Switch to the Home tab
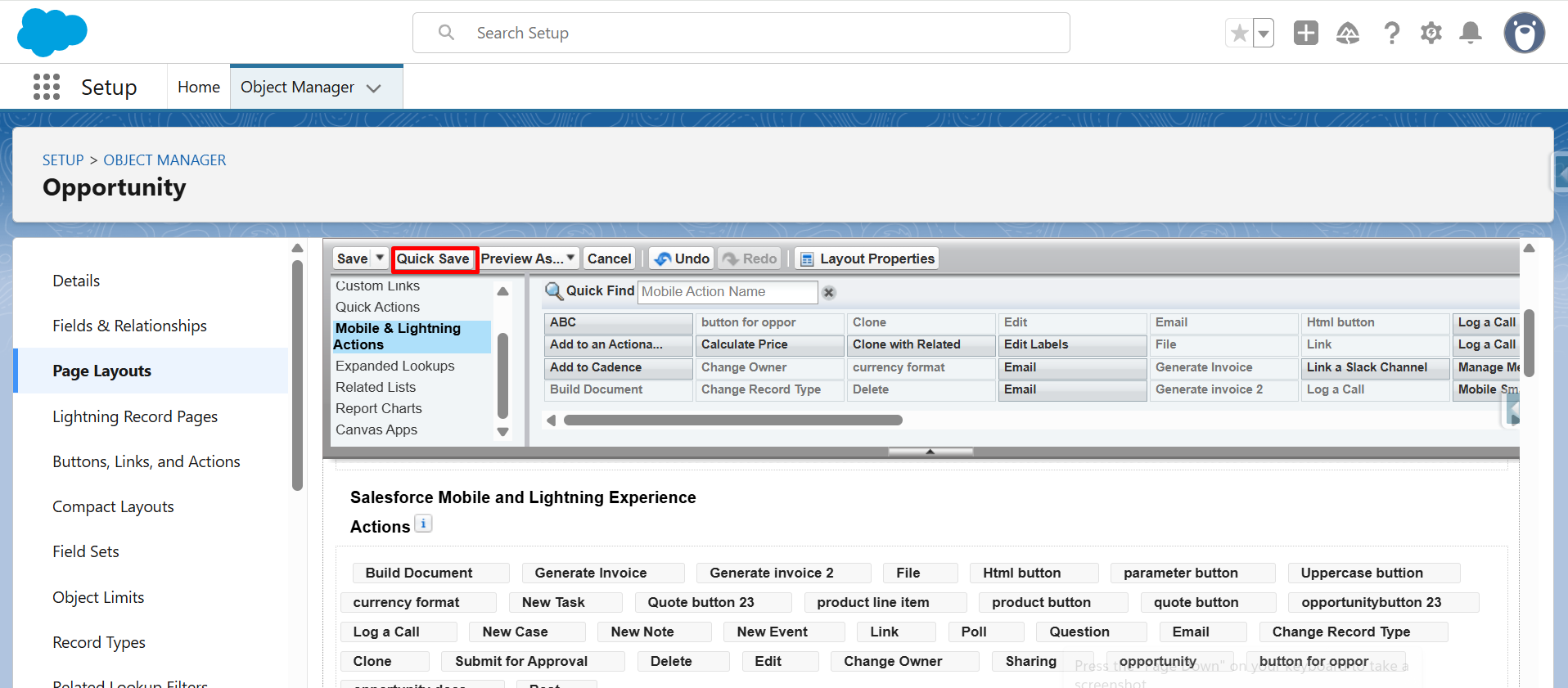The width and height of the screenshot is (1568, 688). coord(199,87)
